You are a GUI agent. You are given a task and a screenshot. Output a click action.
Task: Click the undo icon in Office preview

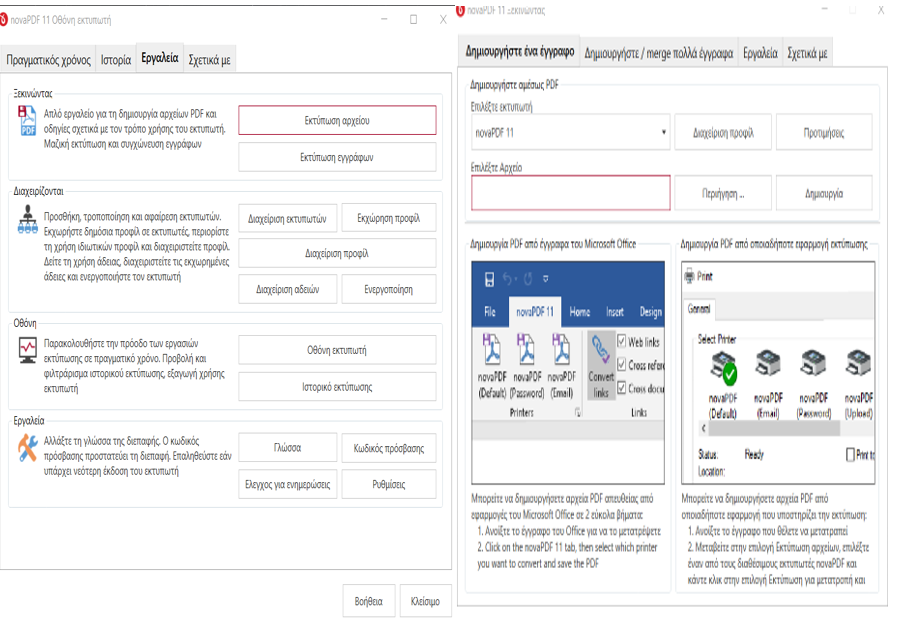(x=509, y=280)
